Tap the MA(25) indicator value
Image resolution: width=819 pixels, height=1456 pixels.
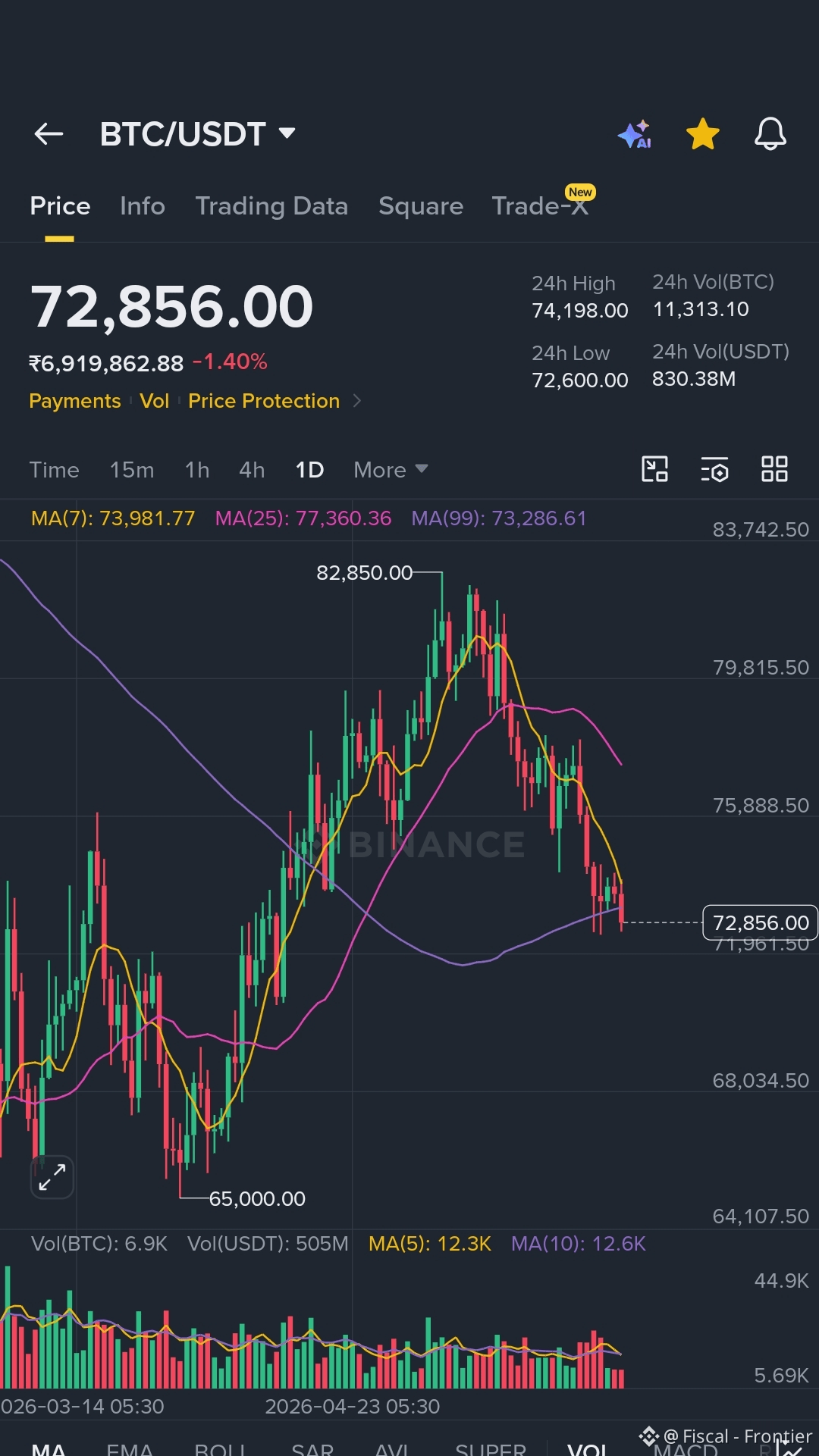(x=303, y=518)
